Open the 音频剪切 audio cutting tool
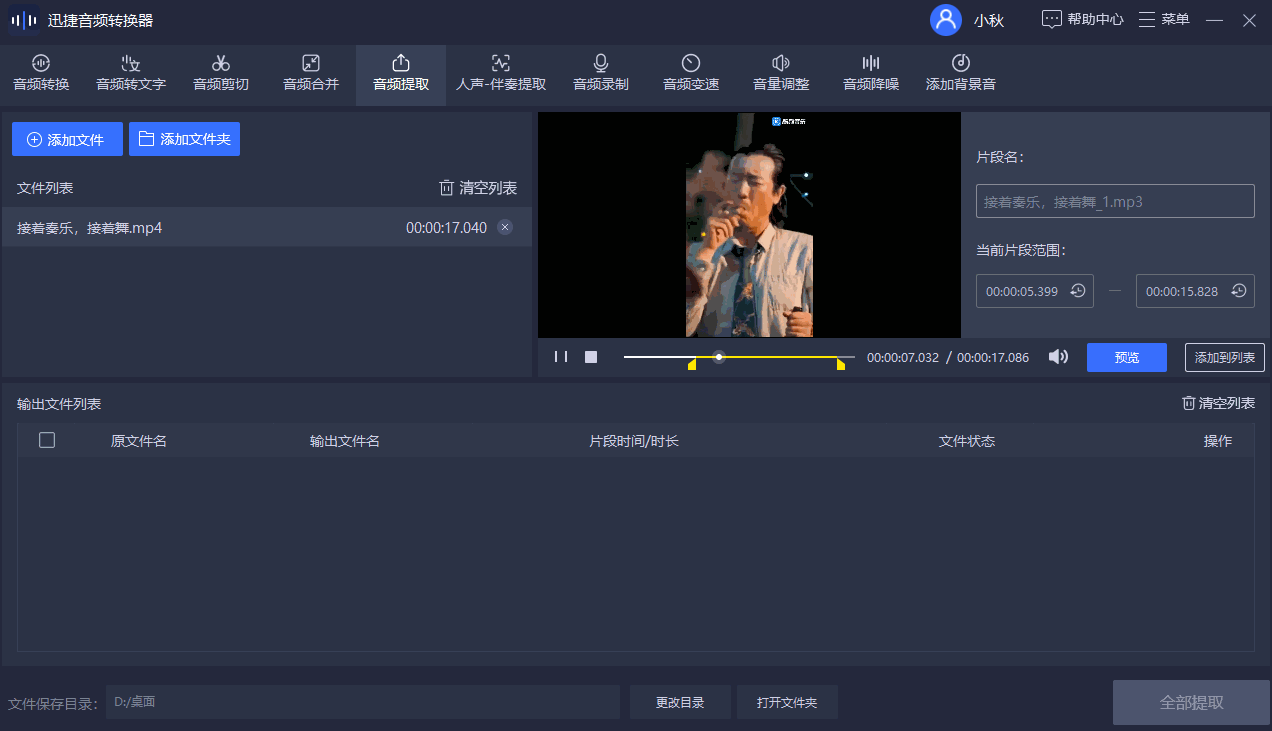 click(x=221, y=74)
